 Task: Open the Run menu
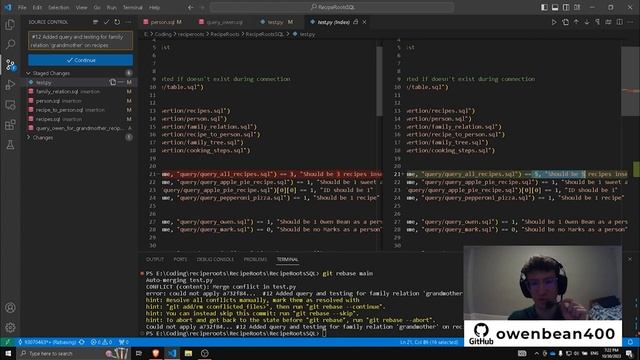(x=111, y=7)
